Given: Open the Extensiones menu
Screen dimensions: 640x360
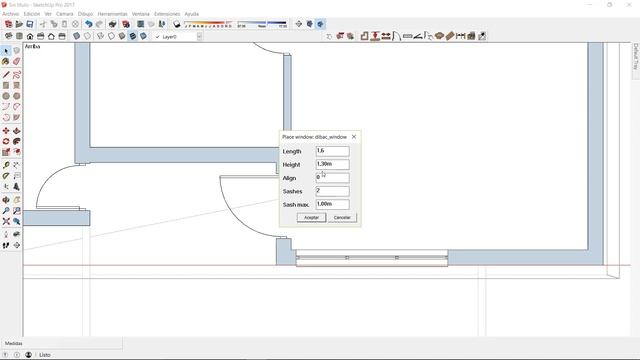Looking at the screenshot, I should pyautogui.click(x=167, y=14).
